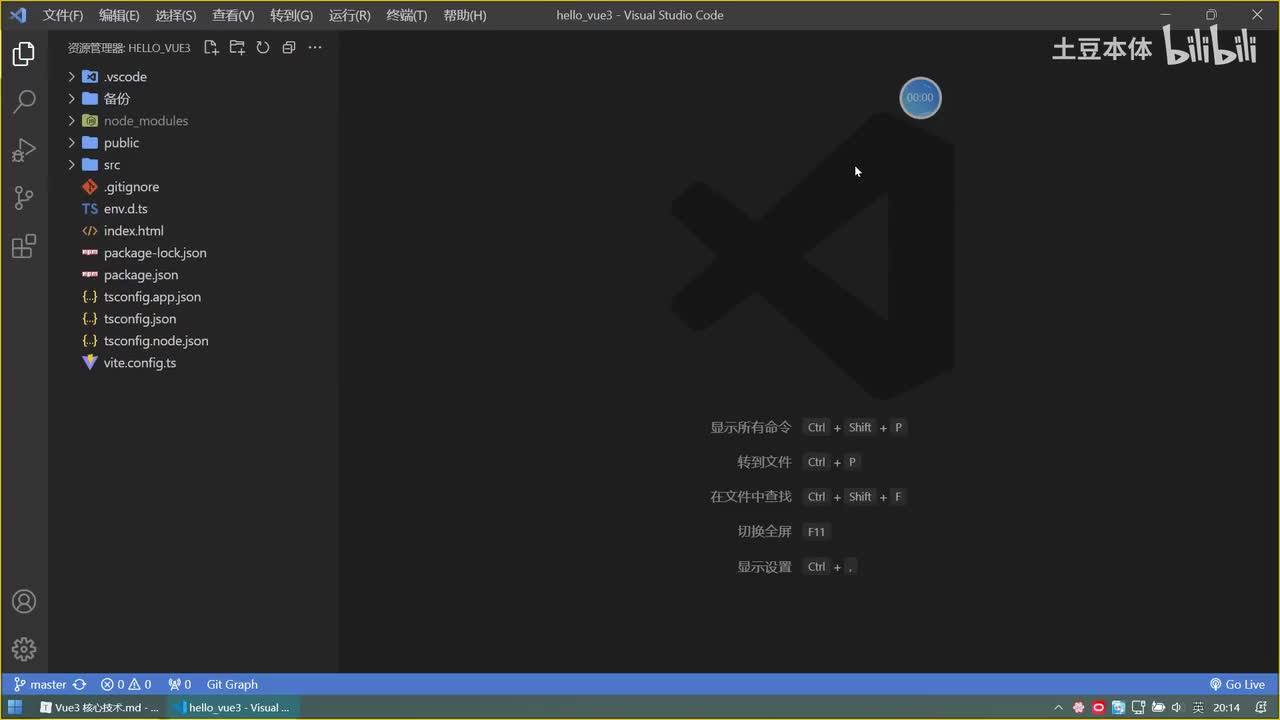Click Go Live in the status bar

click(1237, 685)
